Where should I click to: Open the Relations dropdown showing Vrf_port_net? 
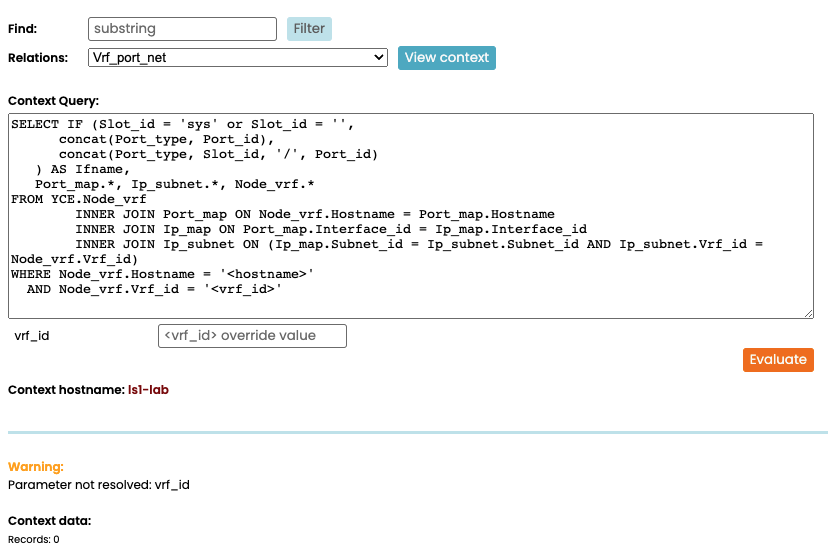[x=237, y=58]
